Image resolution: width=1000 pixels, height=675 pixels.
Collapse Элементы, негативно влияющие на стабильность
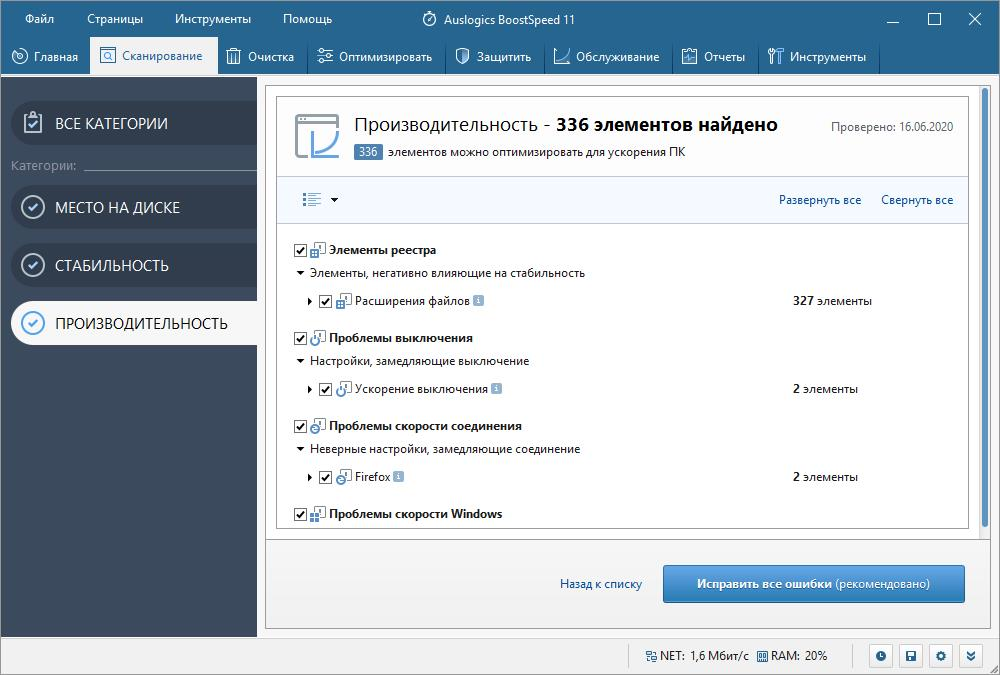click(x=300, y=273)
